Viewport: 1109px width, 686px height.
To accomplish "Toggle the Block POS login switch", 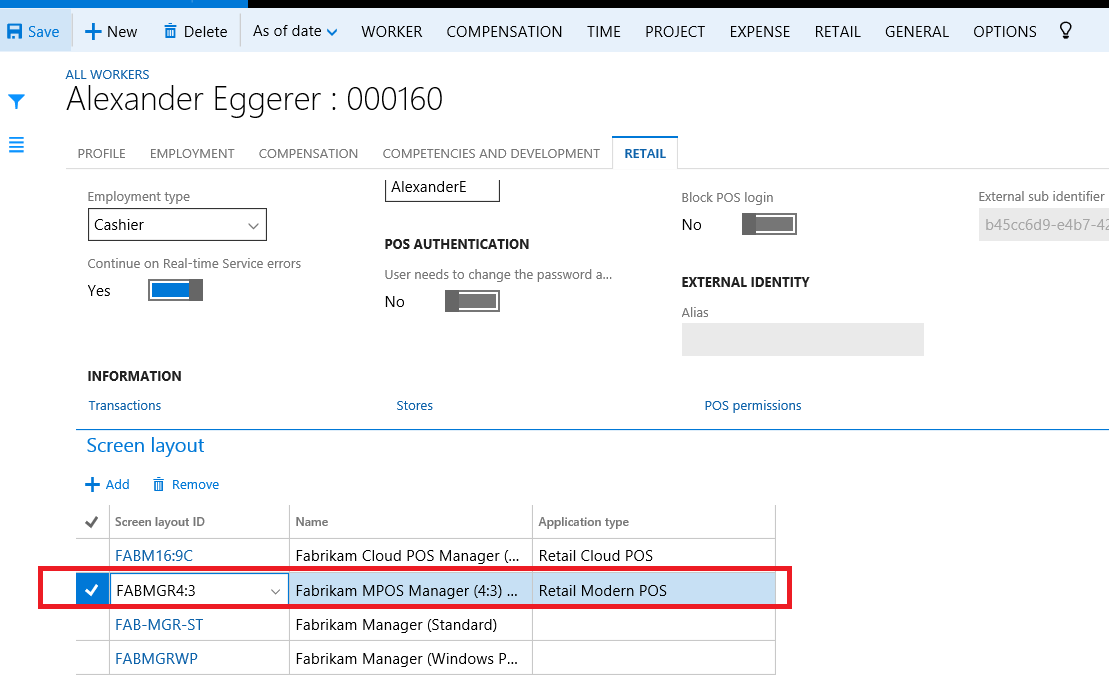I will (770, 224).
